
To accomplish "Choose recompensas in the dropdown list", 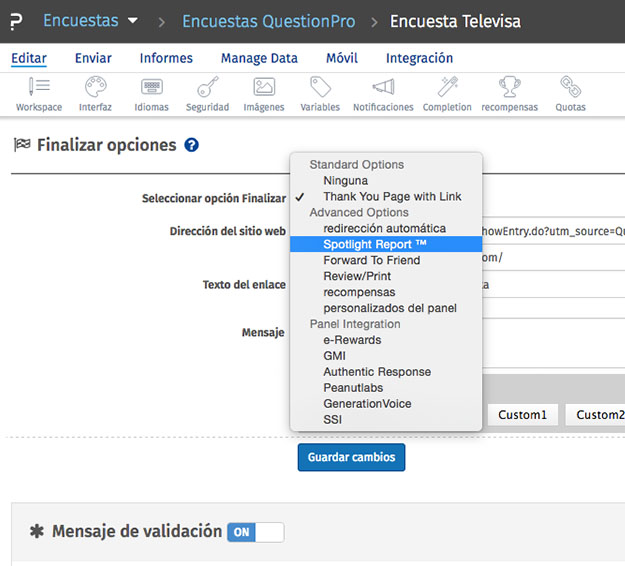I will click(x=386, y=292).
